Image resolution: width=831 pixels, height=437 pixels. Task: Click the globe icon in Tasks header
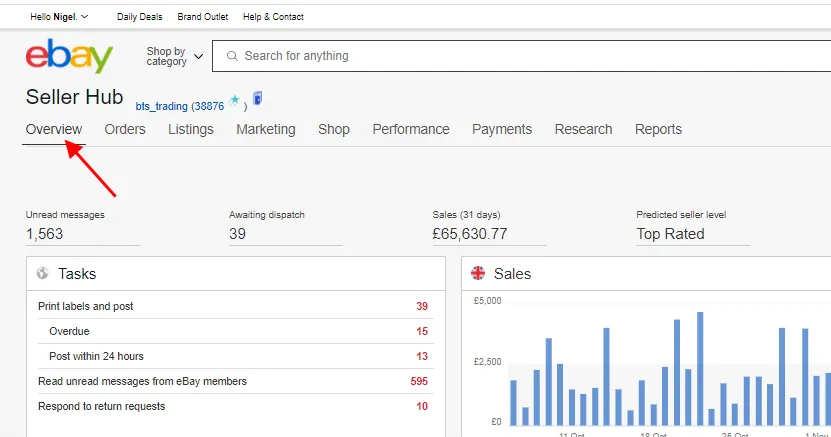(x=42, y=273)
